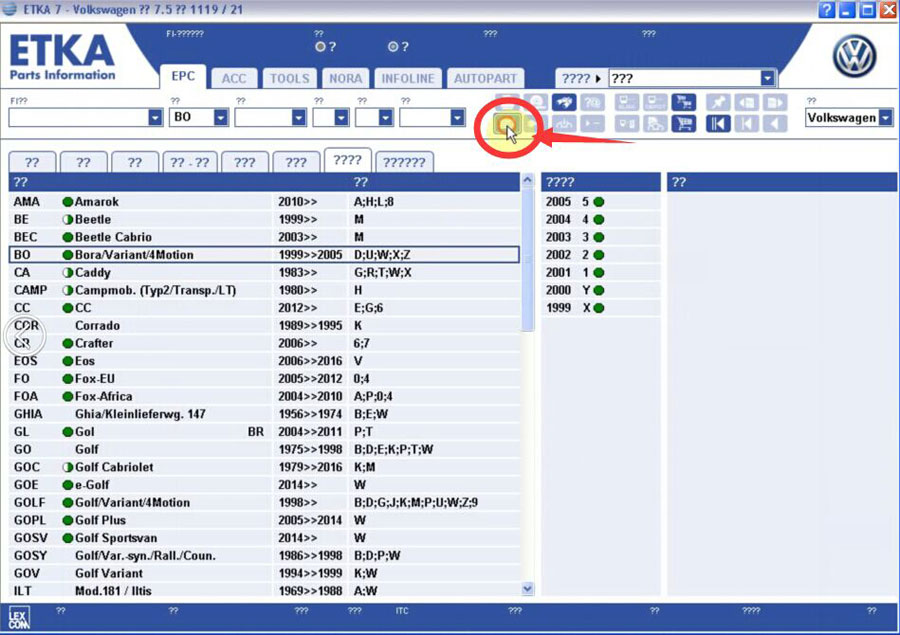The image size is (900, 635).
Task: Select the left radio button in header
Action: tap(320, 47)
